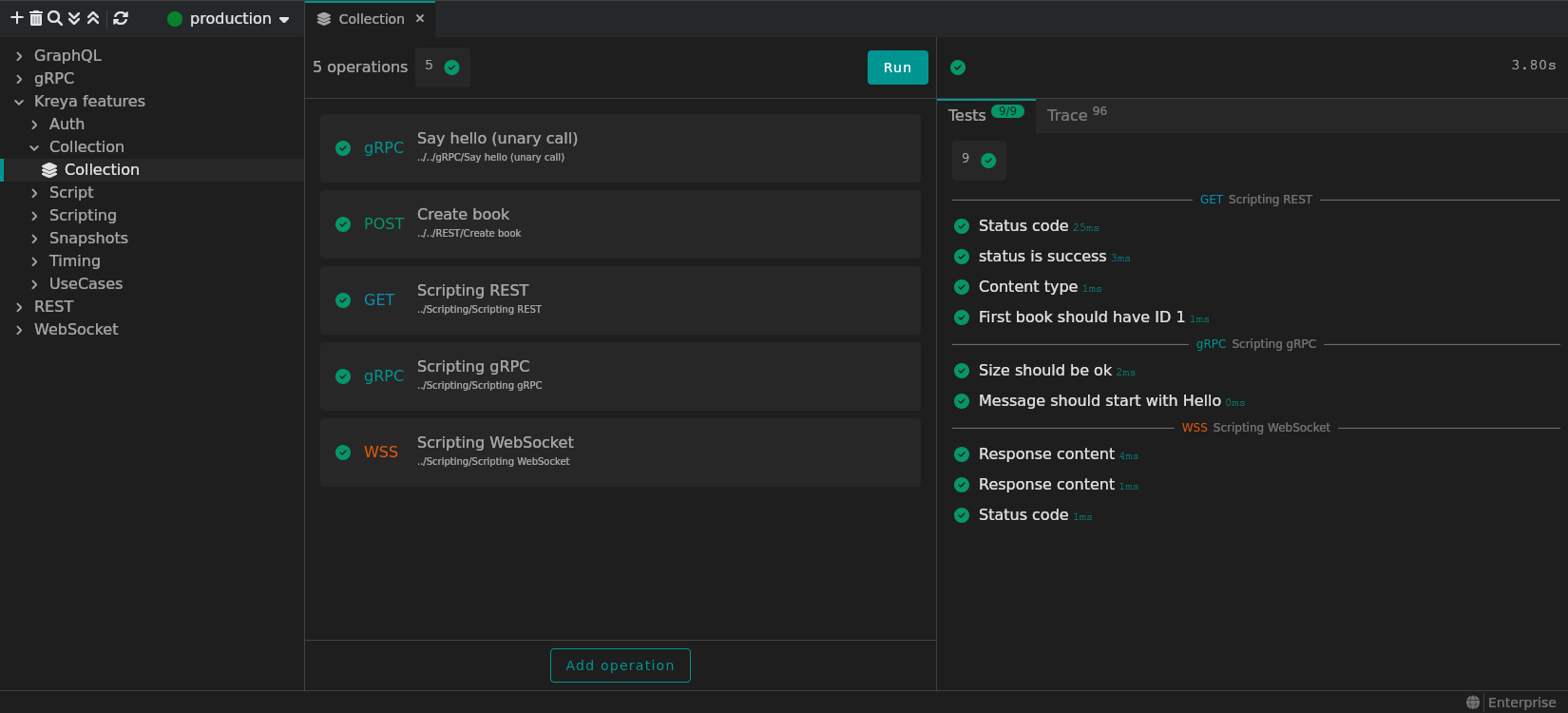Click the plus icon to create new item
1568x713 pixels.
click(16, 18)
